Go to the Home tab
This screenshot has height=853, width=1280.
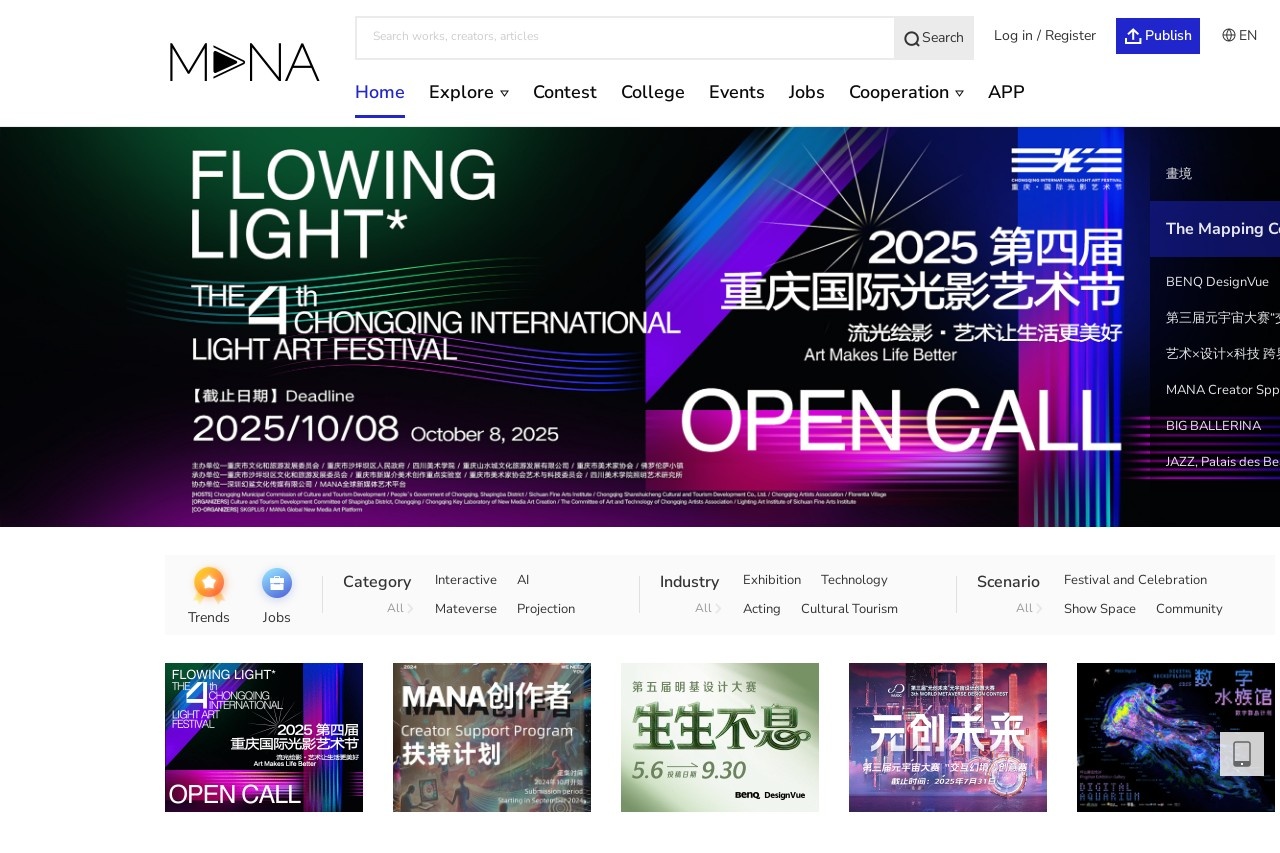[x=380, y=92]
